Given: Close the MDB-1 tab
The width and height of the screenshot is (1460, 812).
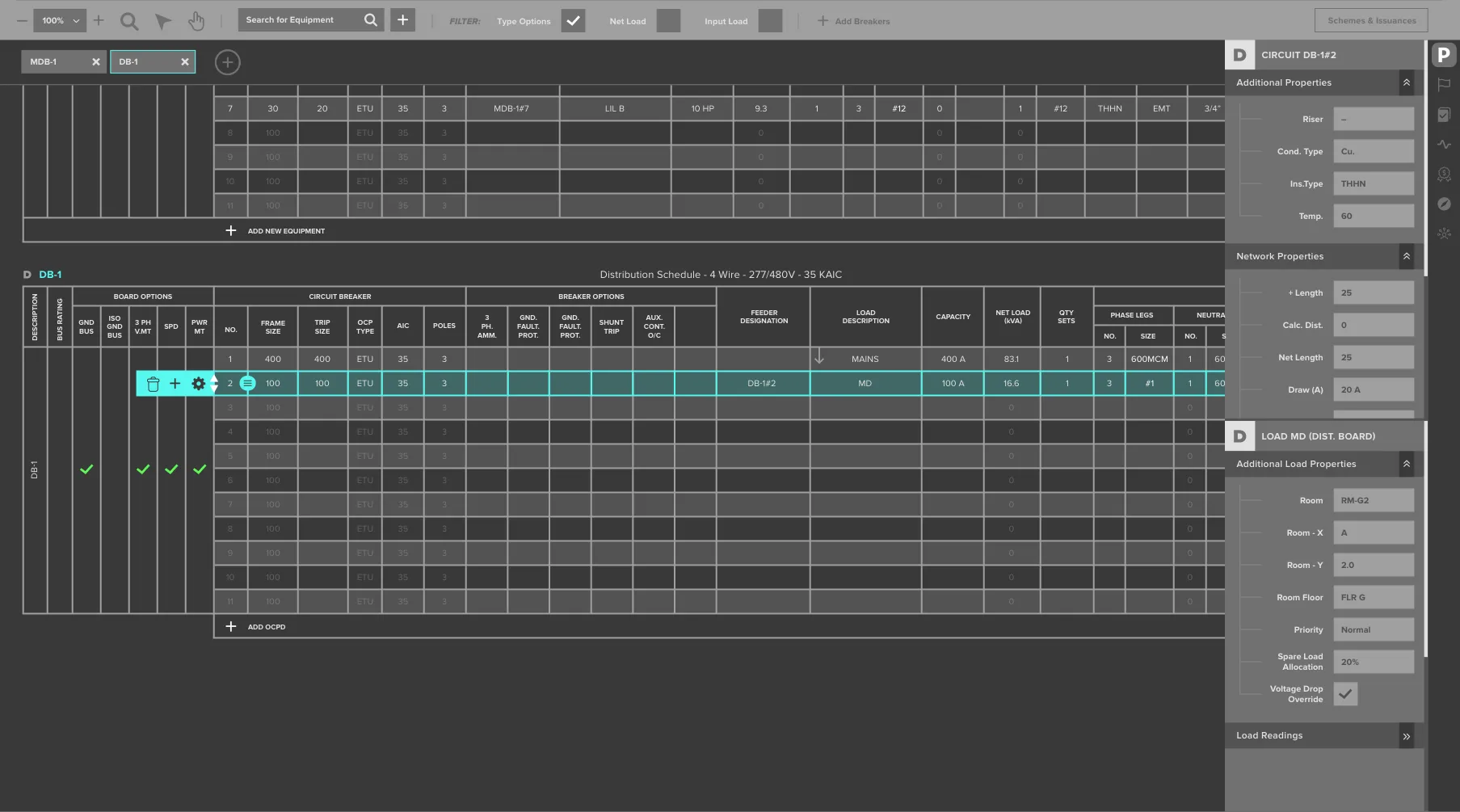Looking at the screenshot, I should pyautogui.click(x=96, y=62).
